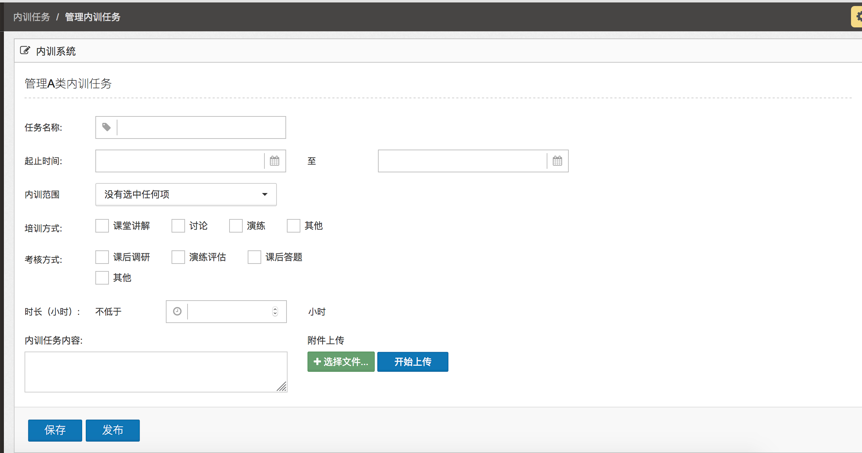Click inside the 内训任务内容 text area
Viewport: 862px width, 453px height.
(155, 372)
